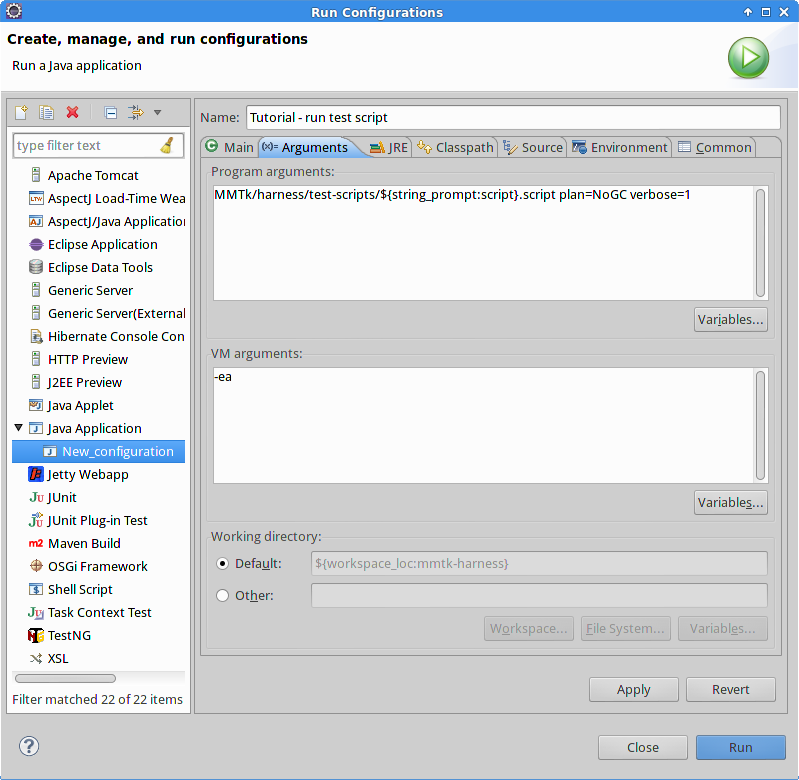The width and height of the screenshot is (799, 780).
Task: Switch to the JRE tab
Action: point(389,147)
